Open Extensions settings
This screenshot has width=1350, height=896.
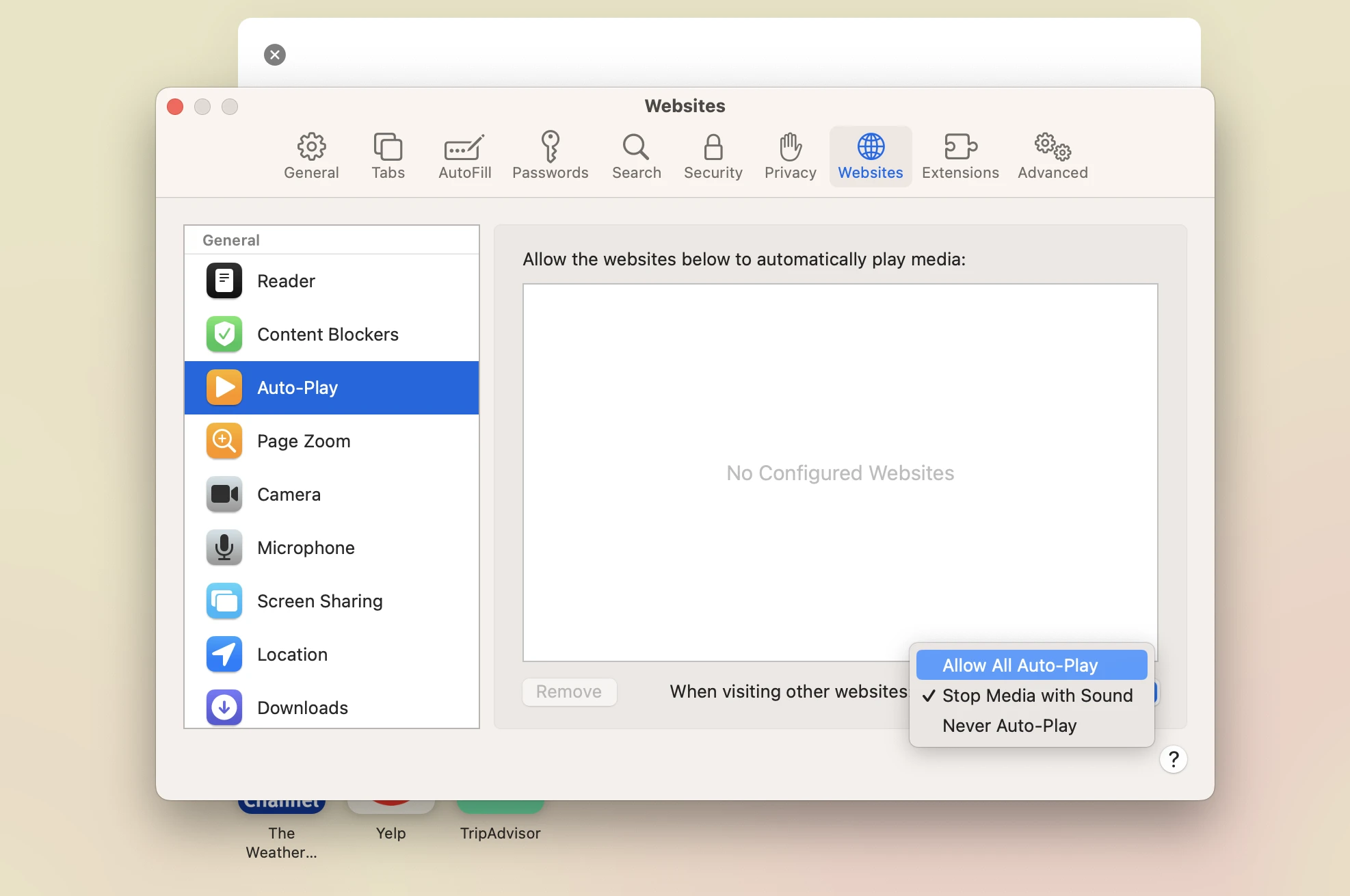click(959, 155)
